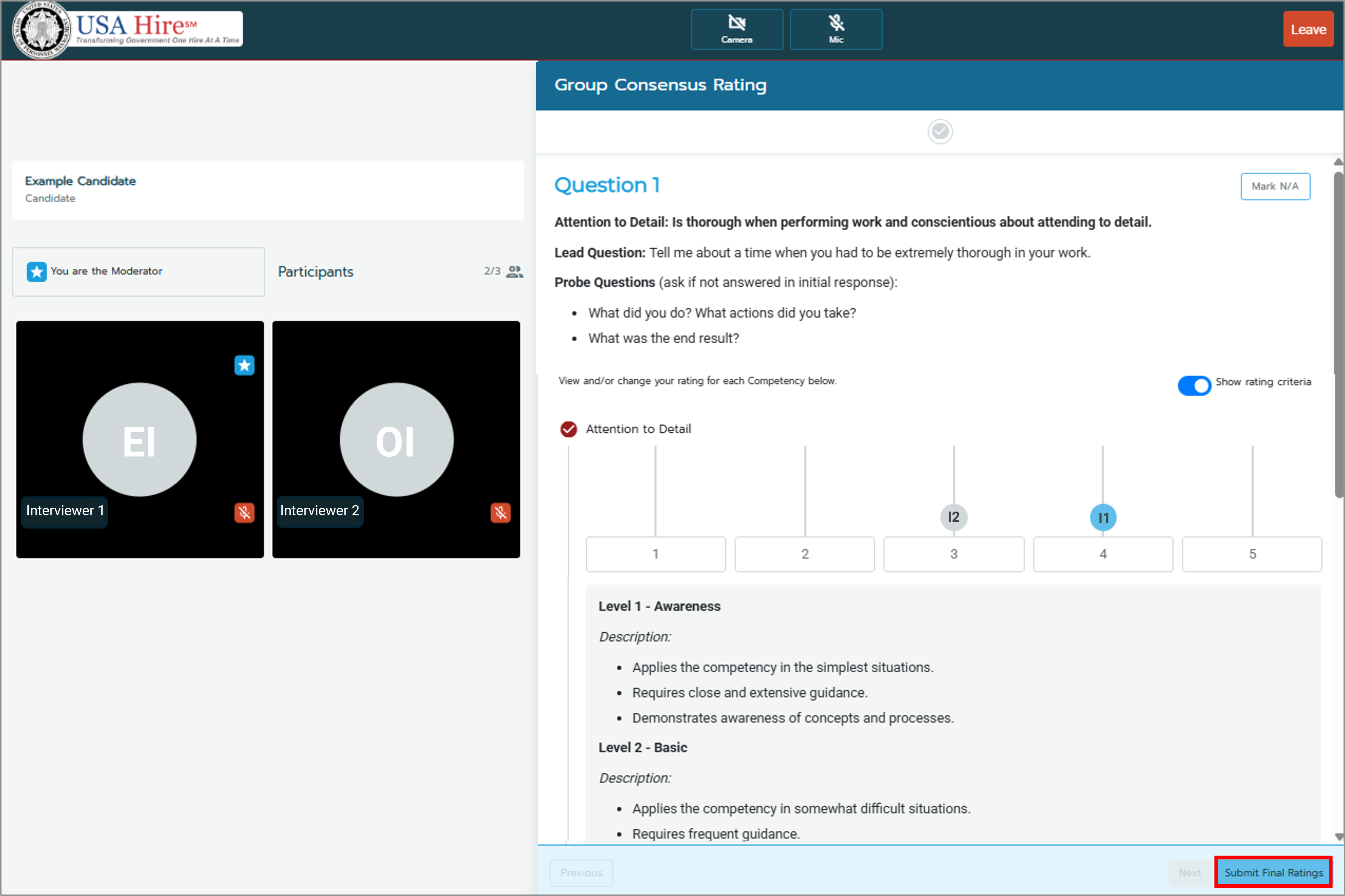Click the Example Candidate name
Screen dimensions: 1345x896
pyautogui.click(x=81, y=181)
